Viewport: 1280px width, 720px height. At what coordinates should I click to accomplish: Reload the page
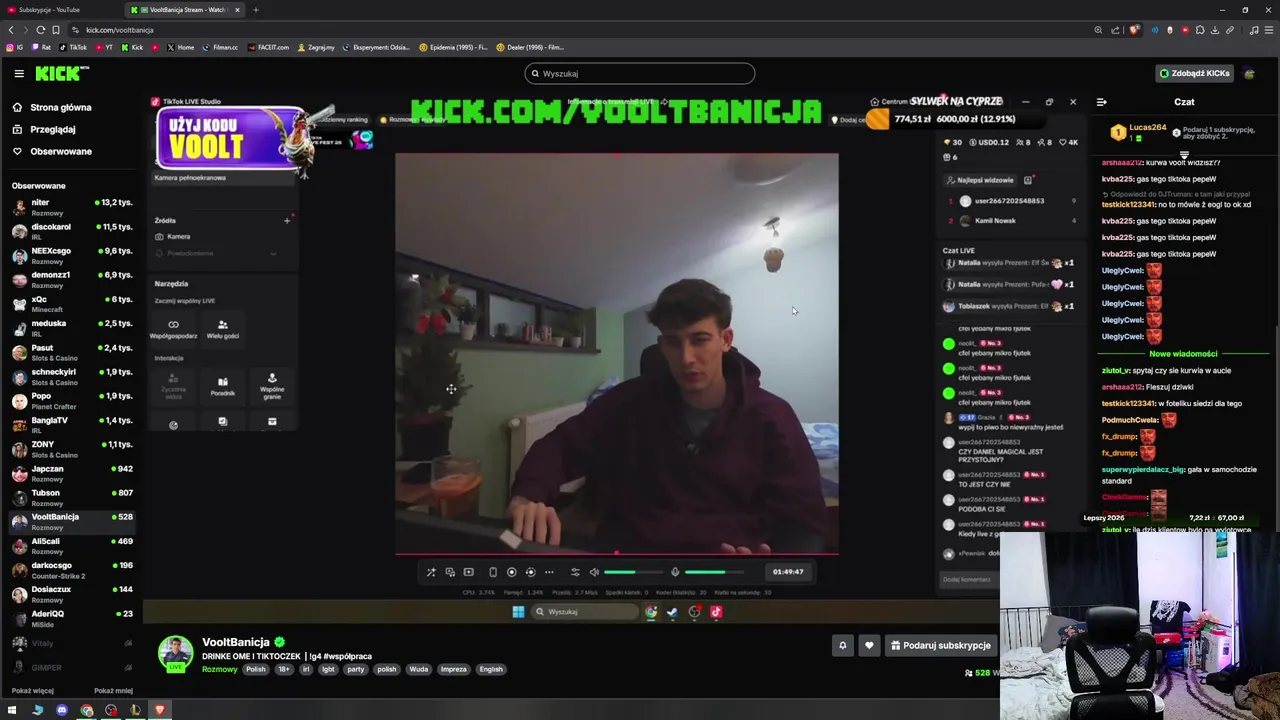point(40,30)
